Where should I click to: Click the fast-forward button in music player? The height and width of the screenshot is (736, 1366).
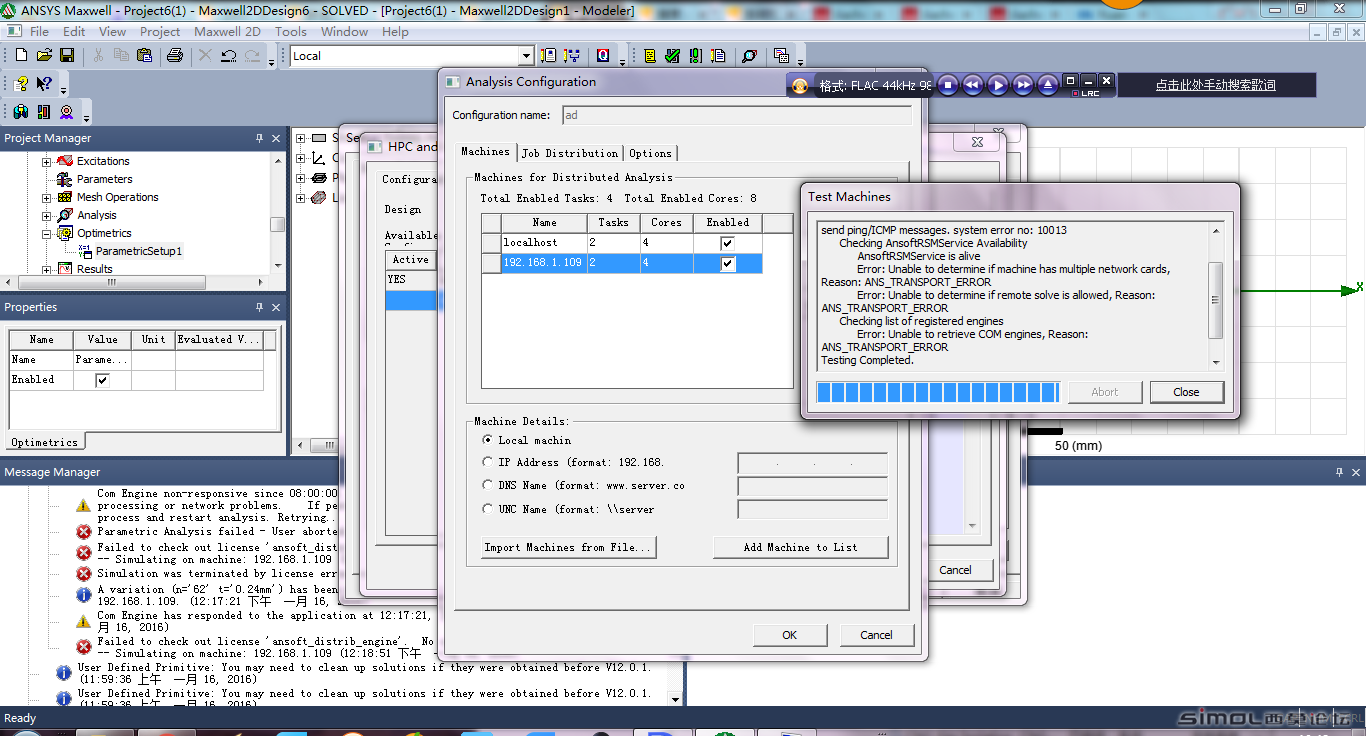tap(1023, 86)
